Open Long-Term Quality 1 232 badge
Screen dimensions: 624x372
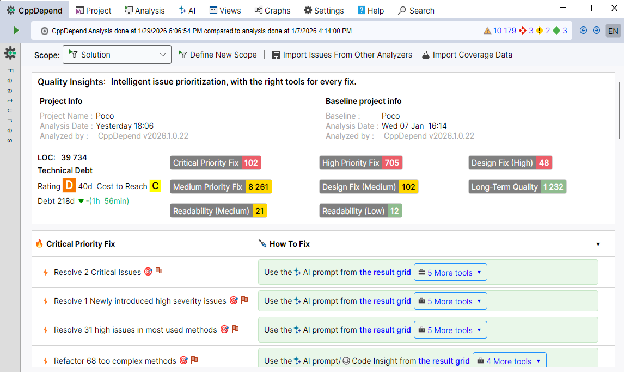coord(517,187)
